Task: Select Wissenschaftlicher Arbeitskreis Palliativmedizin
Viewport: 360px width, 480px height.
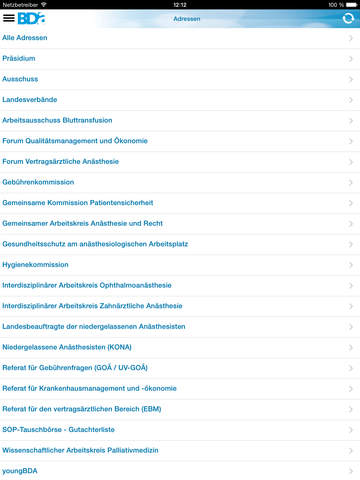Action: point(180,450)
